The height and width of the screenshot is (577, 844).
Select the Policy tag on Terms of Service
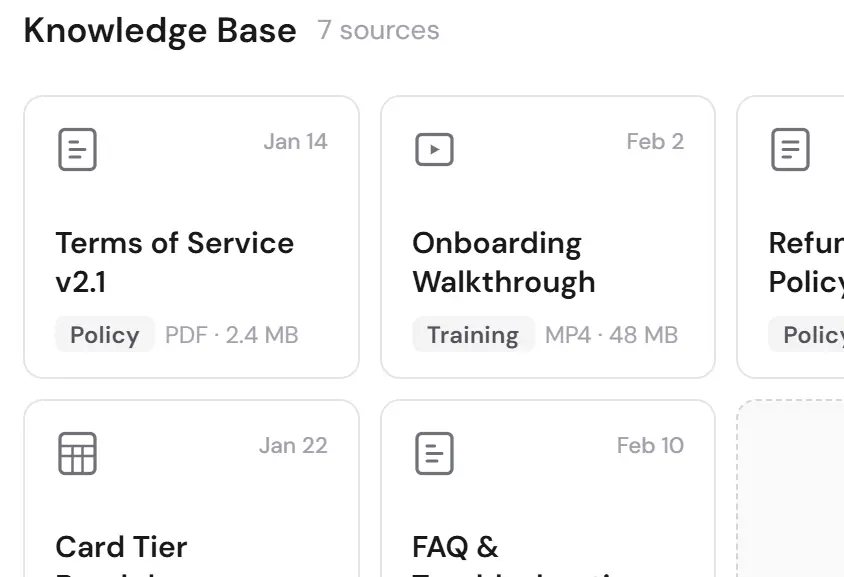click(105, 334)
